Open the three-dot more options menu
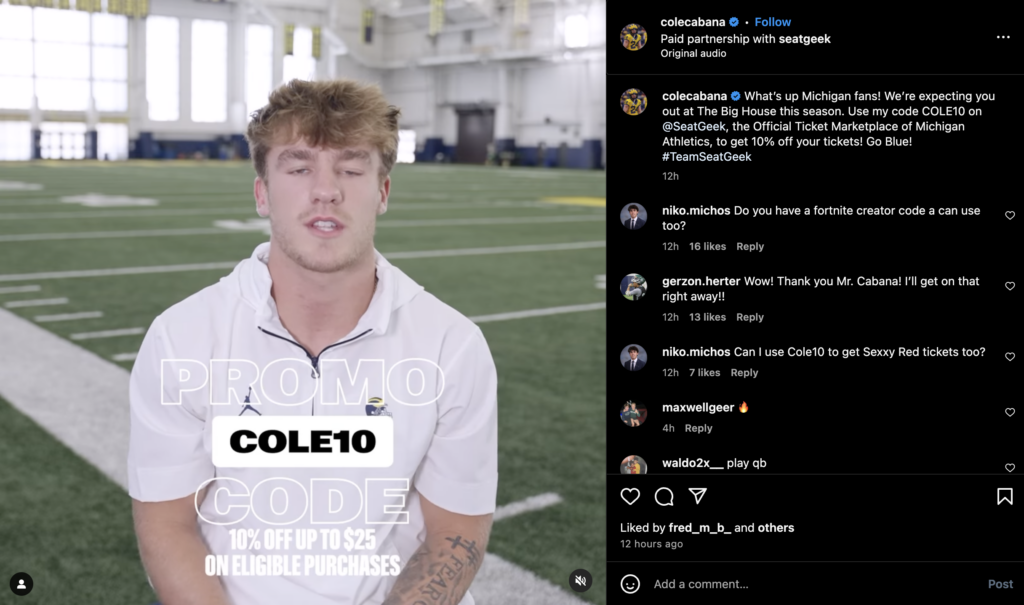 [1003, 37]
